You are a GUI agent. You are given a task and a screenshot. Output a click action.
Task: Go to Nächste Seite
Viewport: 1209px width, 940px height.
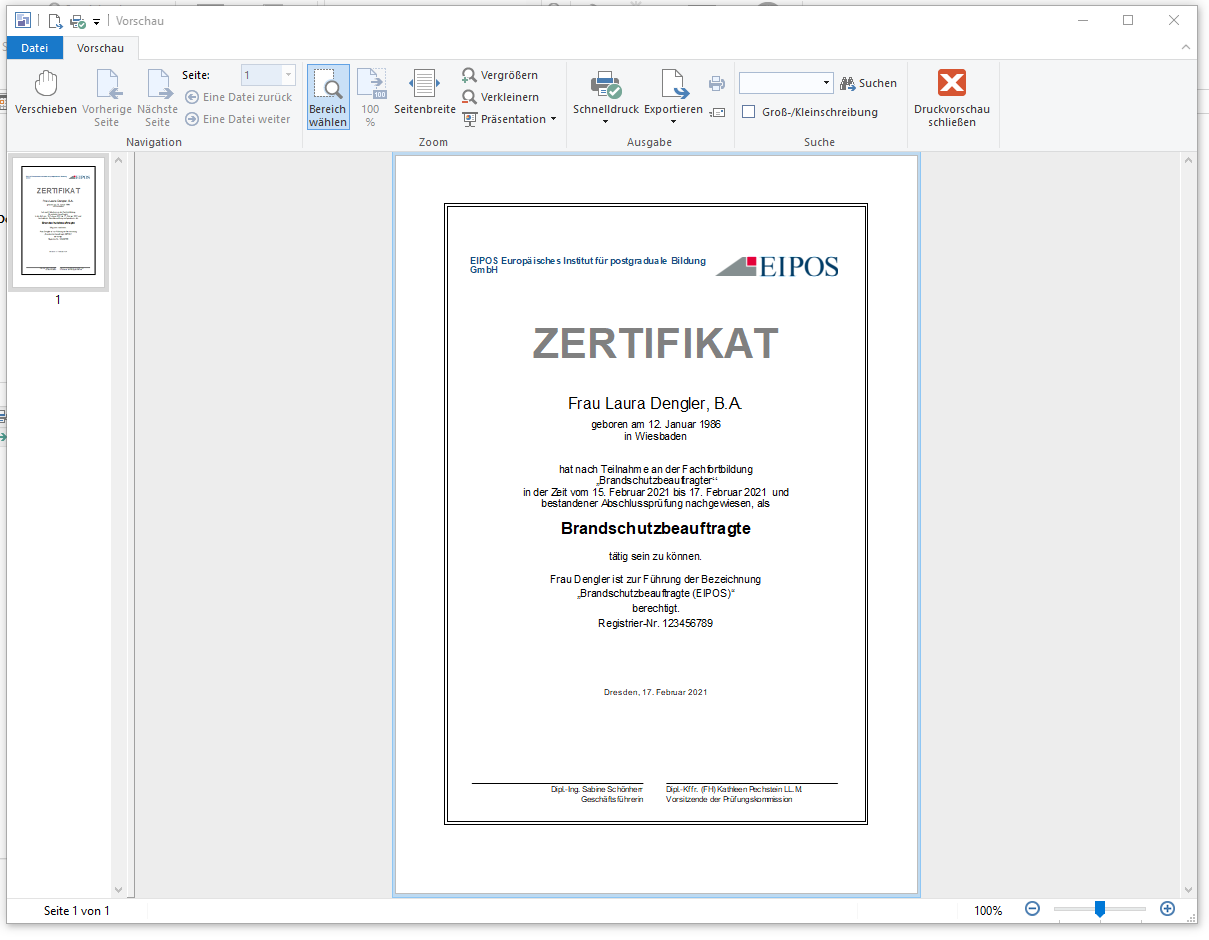157,98
